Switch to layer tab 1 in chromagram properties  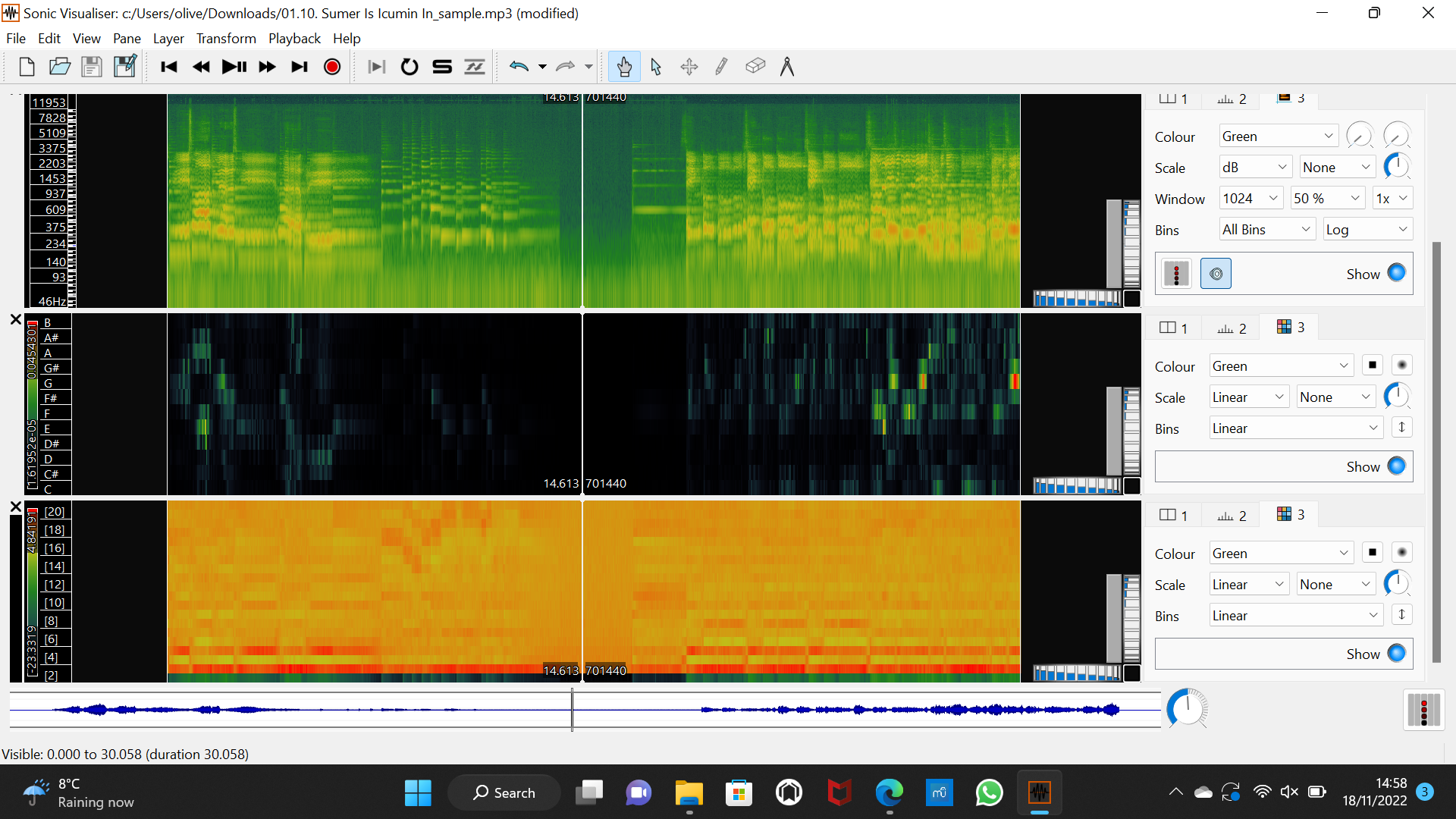point(1174,328)
